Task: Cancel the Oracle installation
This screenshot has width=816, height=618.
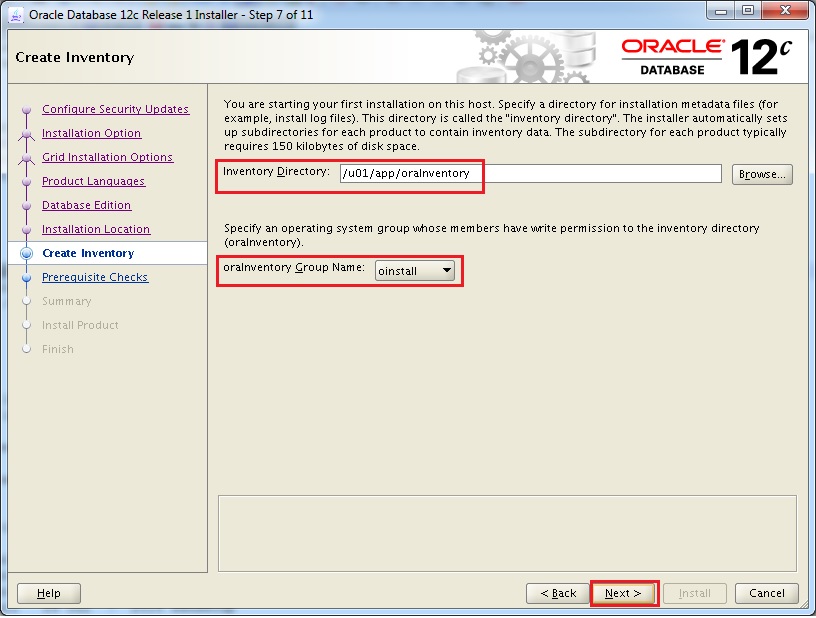Action: point(767,593)
